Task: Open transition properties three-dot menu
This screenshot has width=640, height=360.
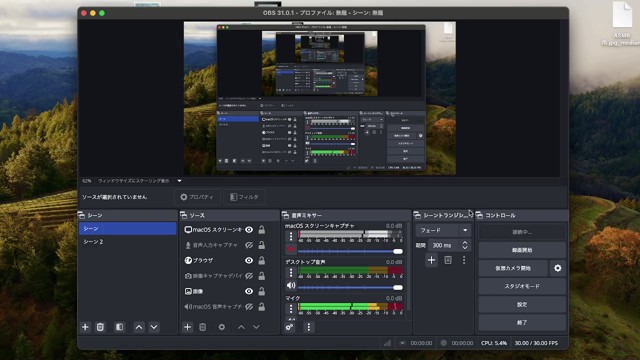Action: (x=464, y=260)
